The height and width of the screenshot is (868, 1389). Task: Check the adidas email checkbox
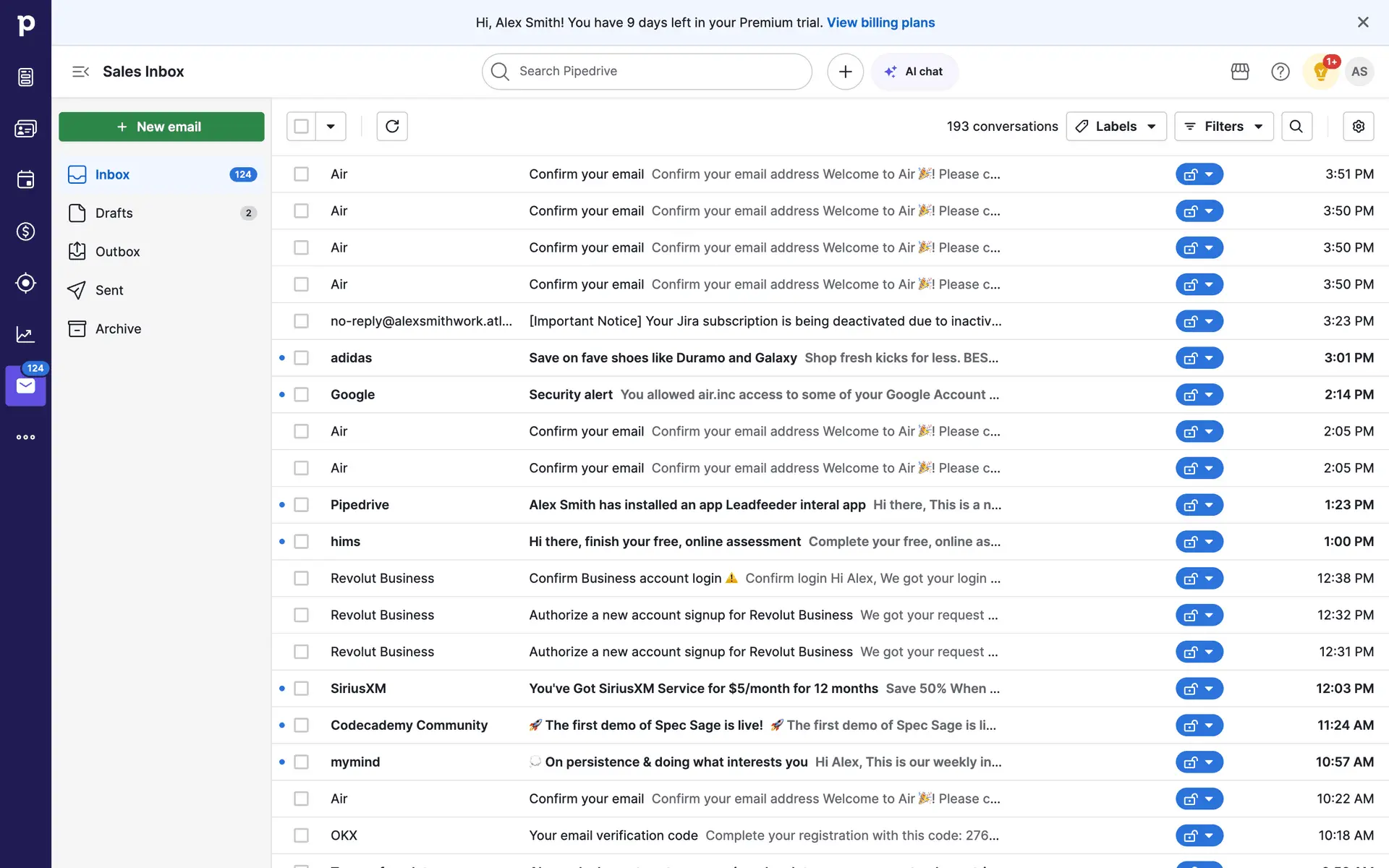(301, 358)
